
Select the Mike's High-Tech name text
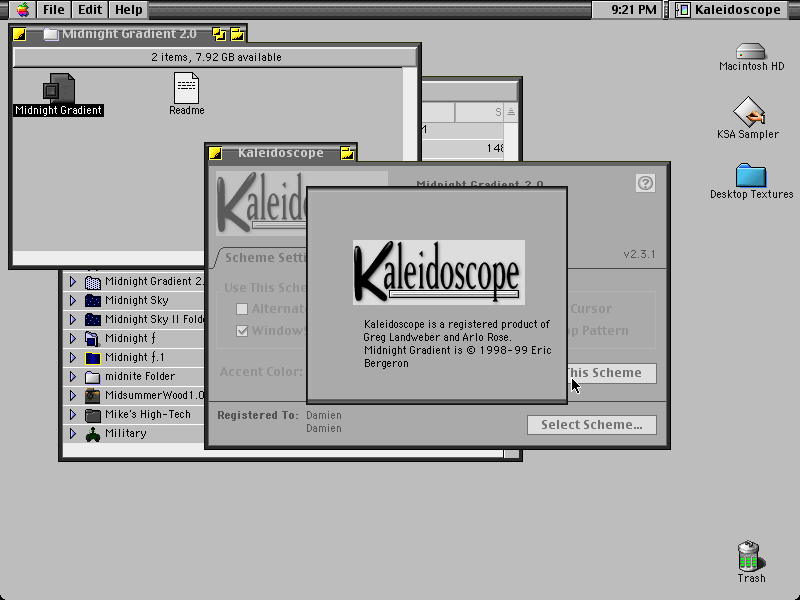[x=147, y=414]
